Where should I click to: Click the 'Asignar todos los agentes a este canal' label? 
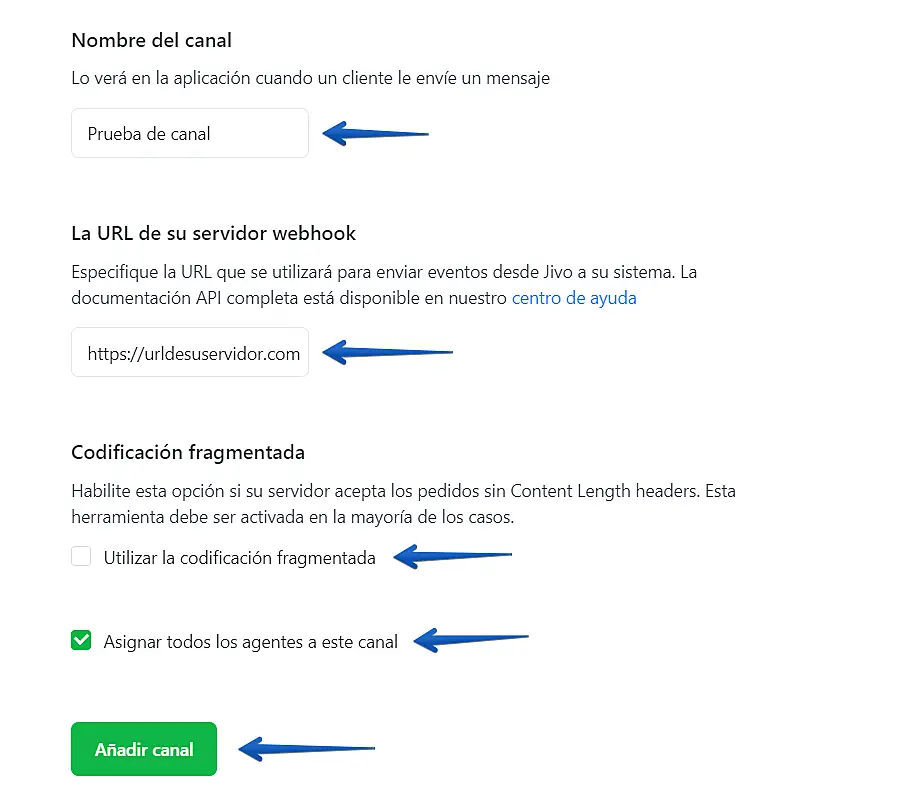click(x=250, y=642)
